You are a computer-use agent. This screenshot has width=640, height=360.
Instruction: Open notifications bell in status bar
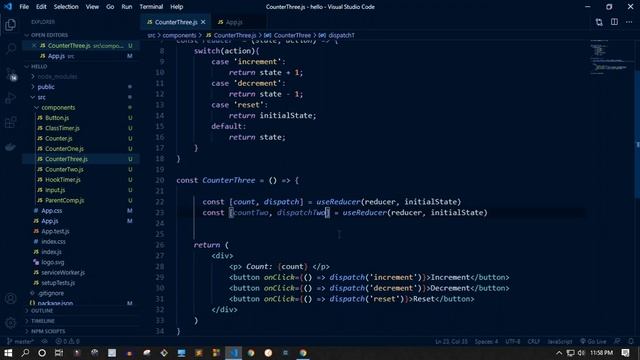[631, 341]
